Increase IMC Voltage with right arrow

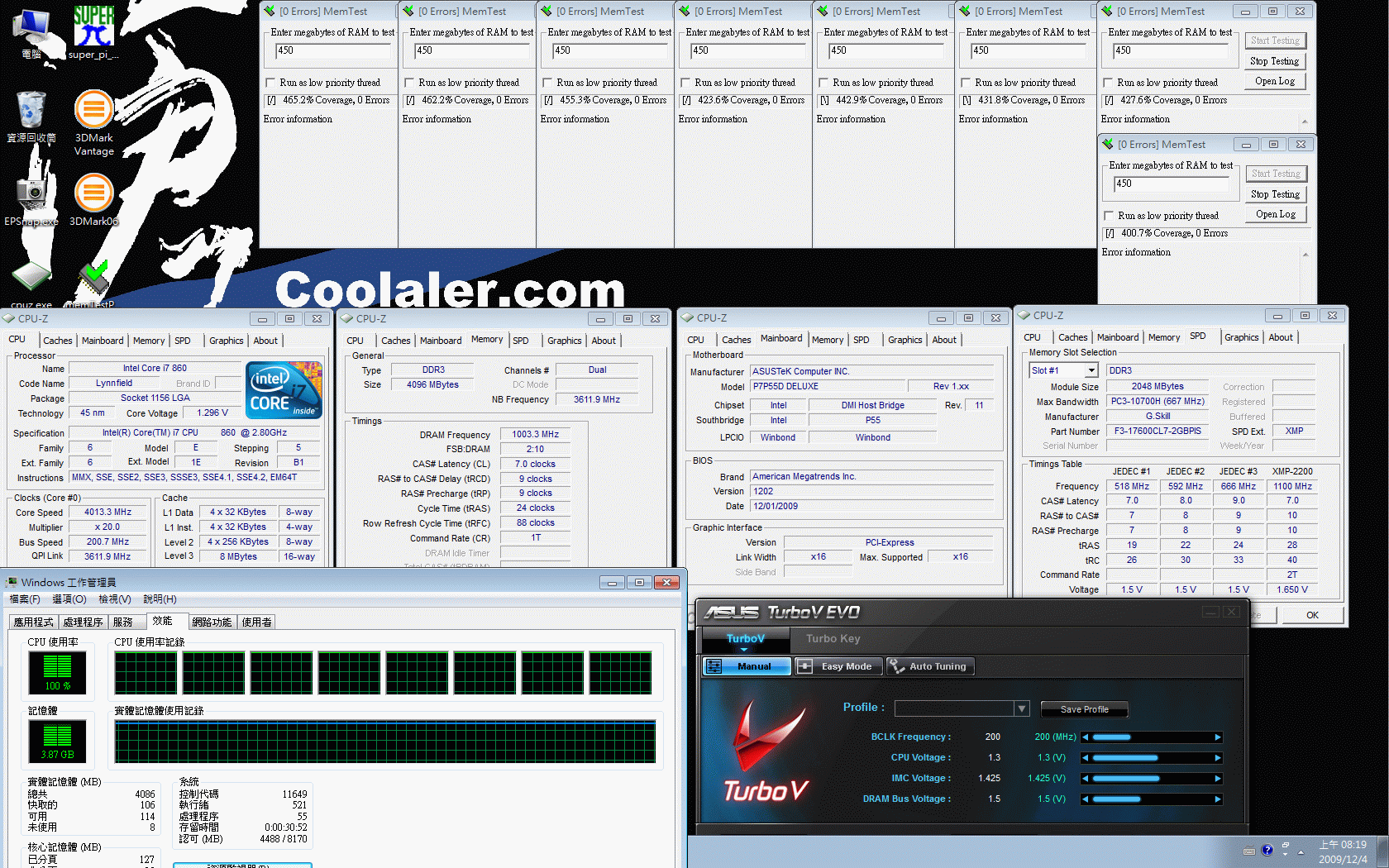tap(1217, 779)
